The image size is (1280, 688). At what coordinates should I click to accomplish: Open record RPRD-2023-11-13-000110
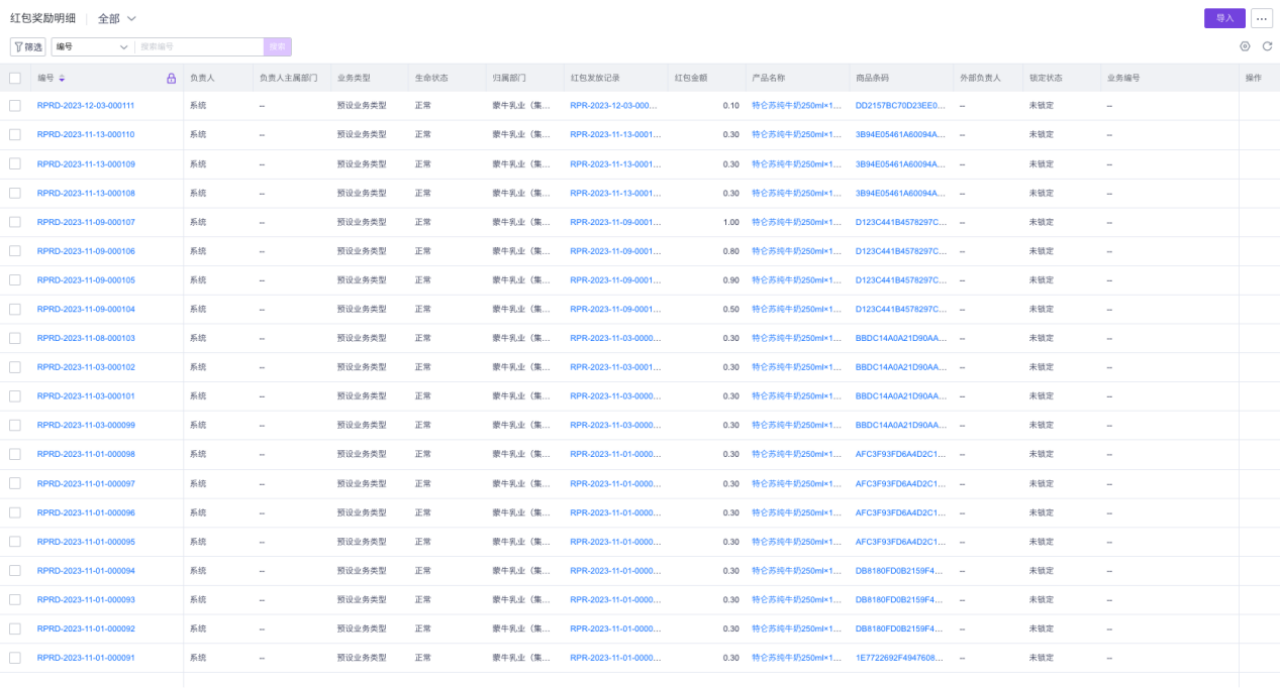(86, 134)
